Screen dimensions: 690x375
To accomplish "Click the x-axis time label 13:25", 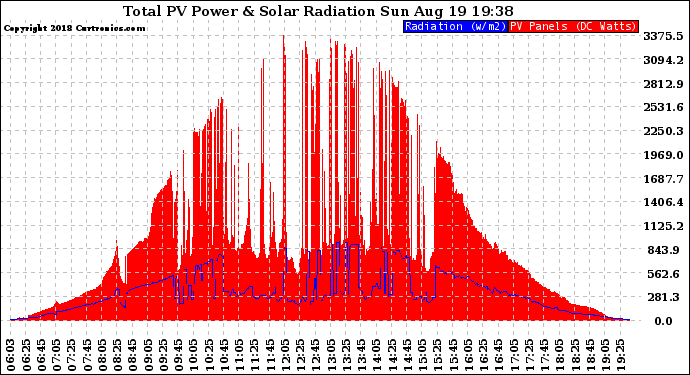I will point(346,355).
